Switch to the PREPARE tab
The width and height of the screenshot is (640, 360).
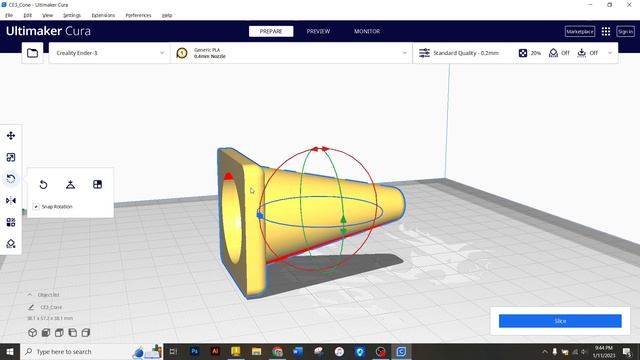click(x=271, y=31)
